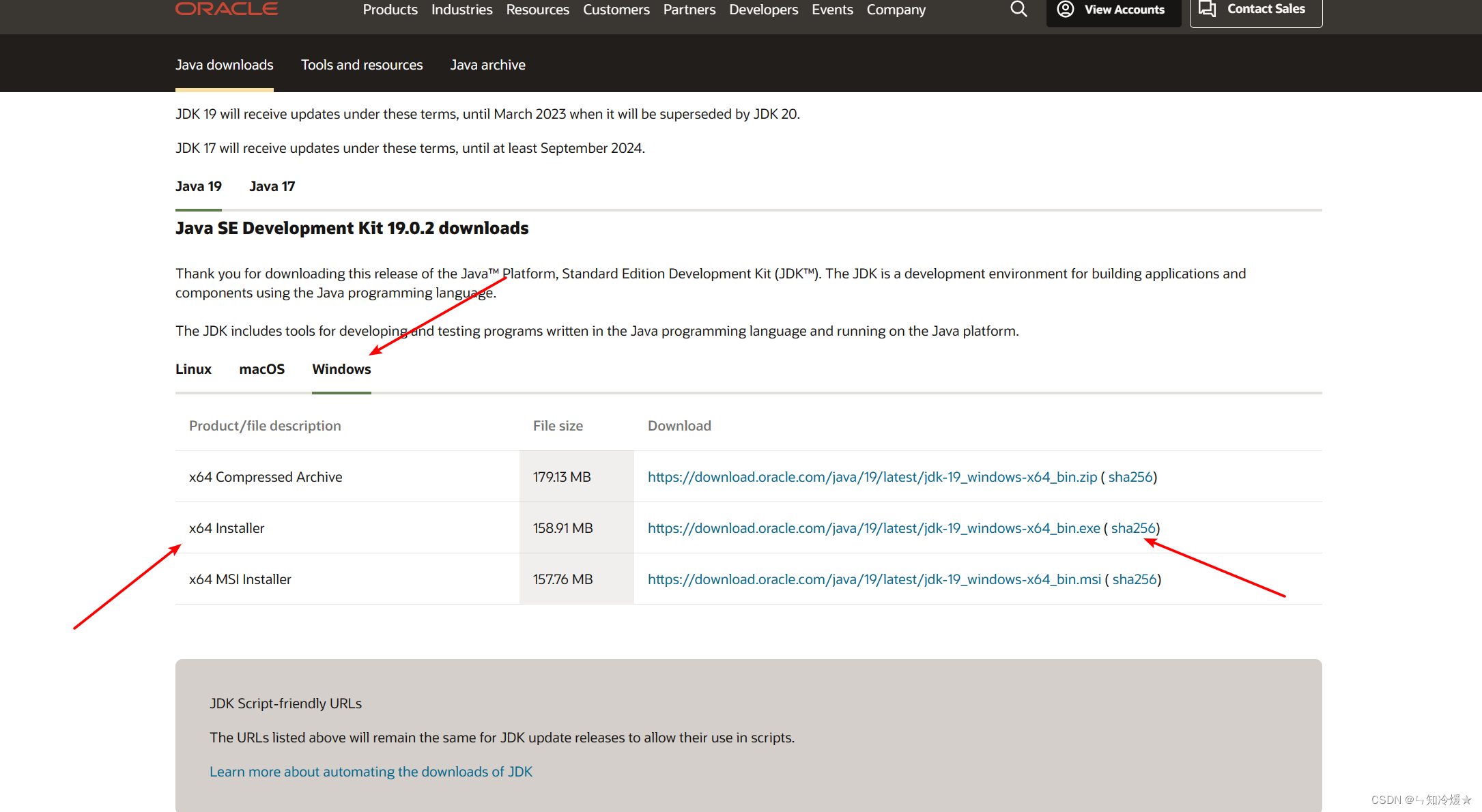Open sha256 link for the MSI installer
The height and width of the screenshot is (812, 1482).
click(x=1134, y=579)
